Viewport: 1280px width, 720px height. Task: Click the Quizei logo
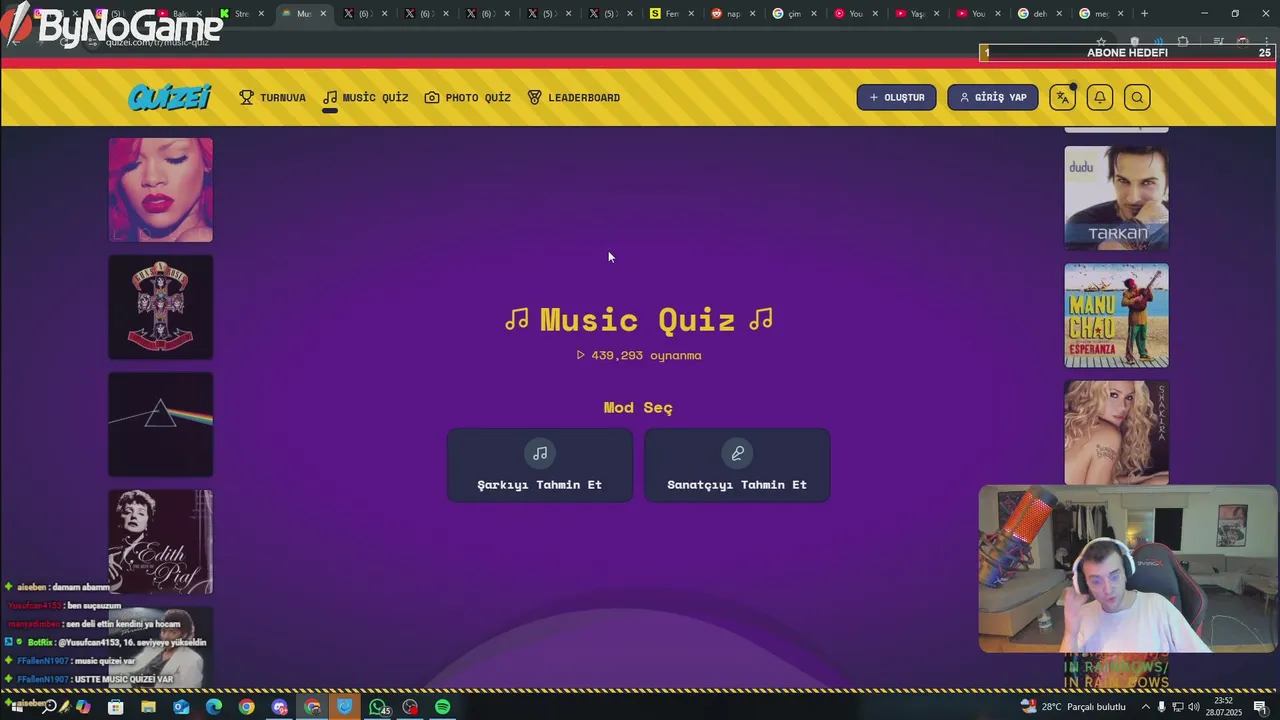pyautogui.click(x=169, y=97)
